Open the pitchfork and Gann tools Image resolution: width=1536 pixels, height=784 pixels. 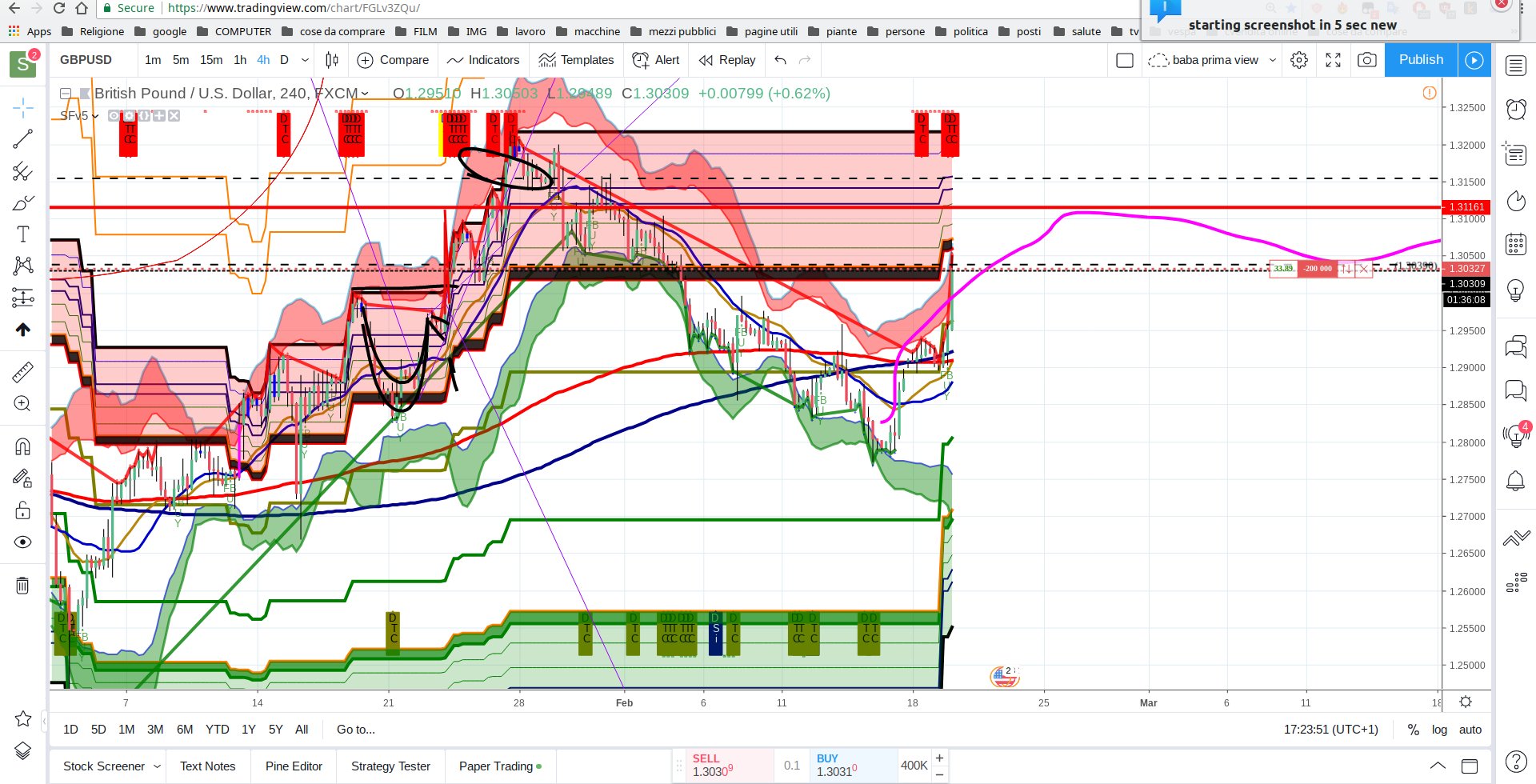pos(23,171)
